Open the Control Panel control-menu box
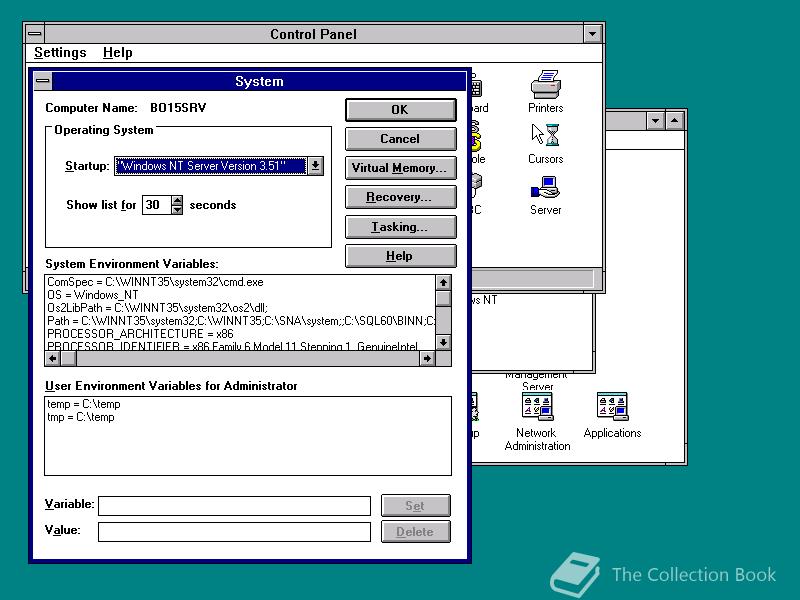 click(35, 34)
